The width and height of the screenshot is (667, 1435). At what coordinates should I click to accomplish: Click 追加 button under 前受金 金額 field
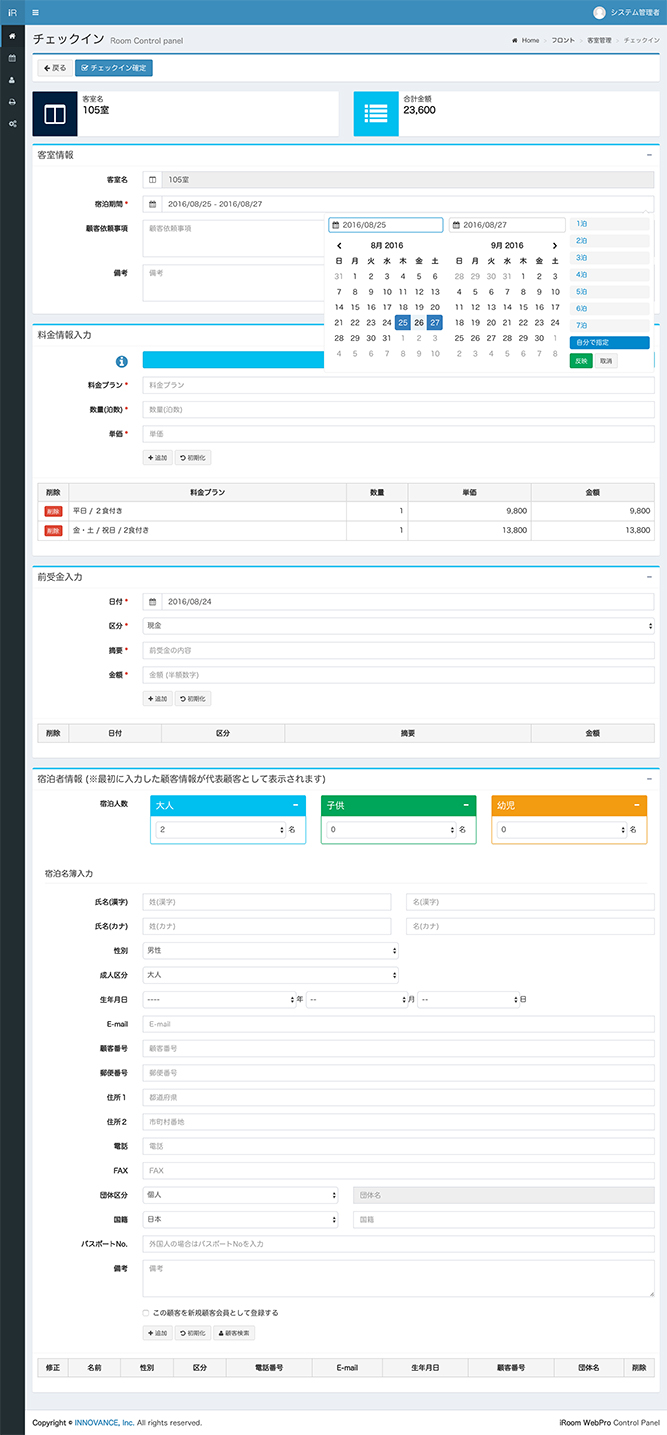click(158, 699)
